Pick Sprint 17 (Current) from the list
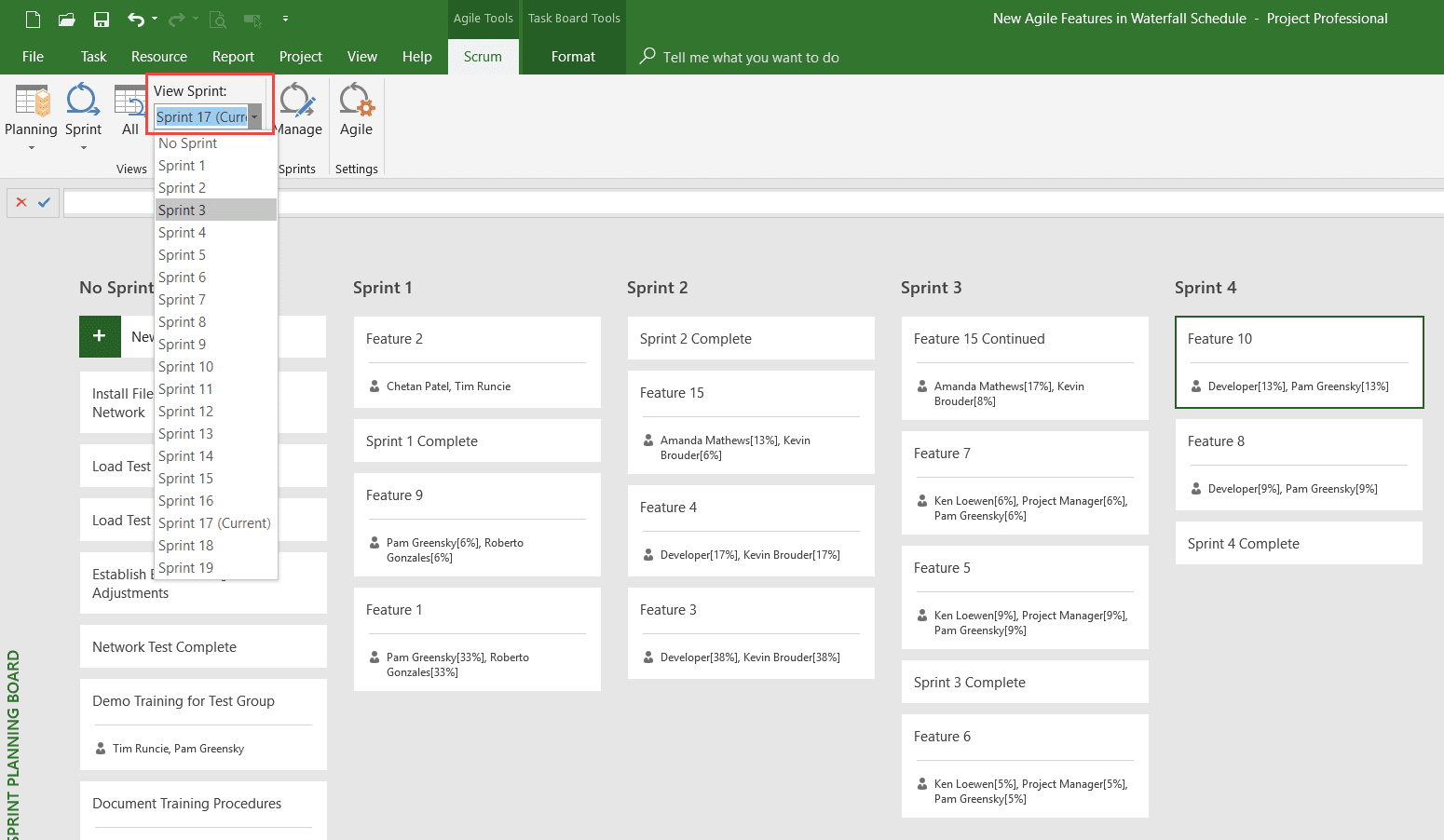 coord(216,522)
